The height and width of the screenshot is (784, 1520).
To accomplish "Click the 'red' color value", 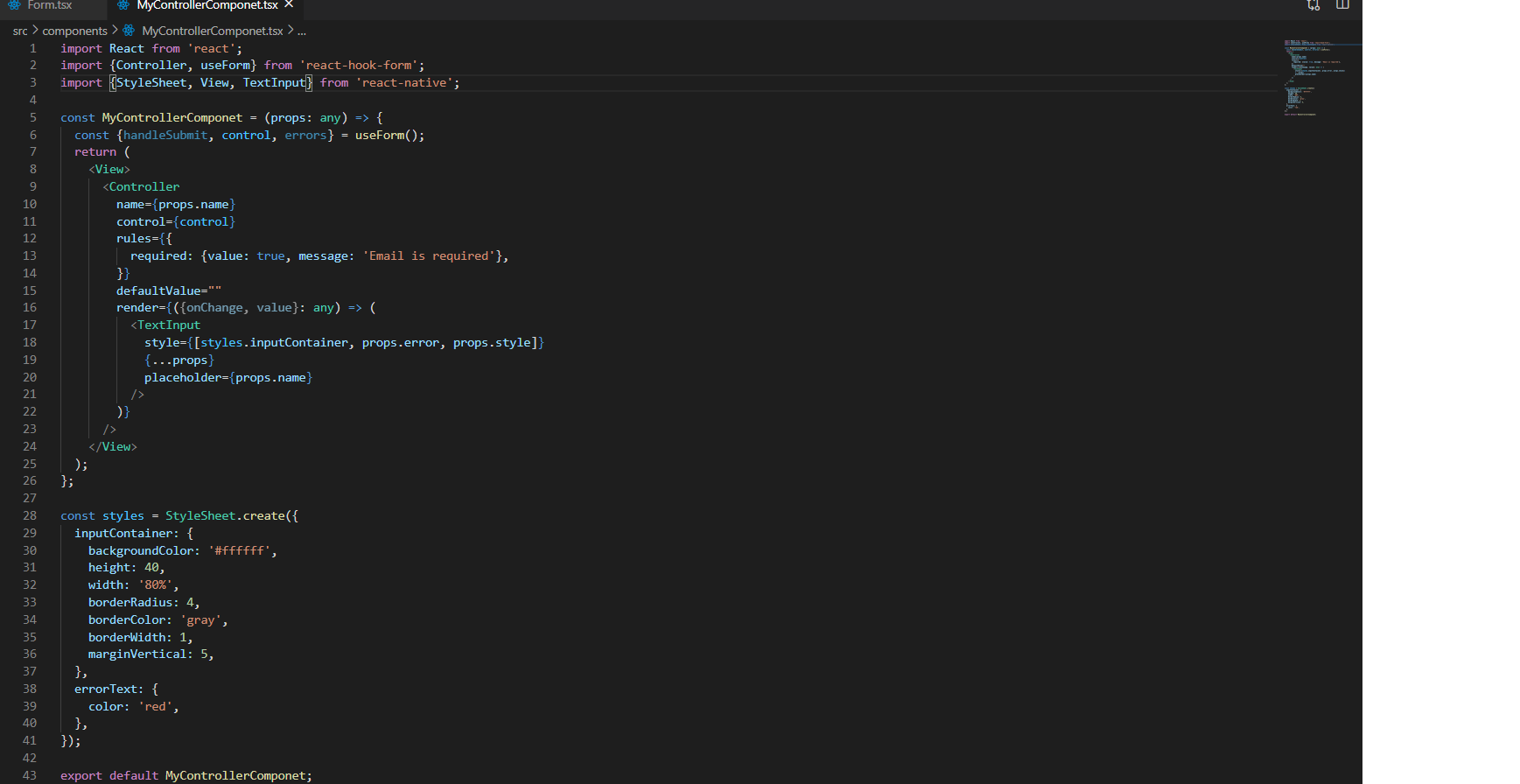I will (x=155, y=706).
